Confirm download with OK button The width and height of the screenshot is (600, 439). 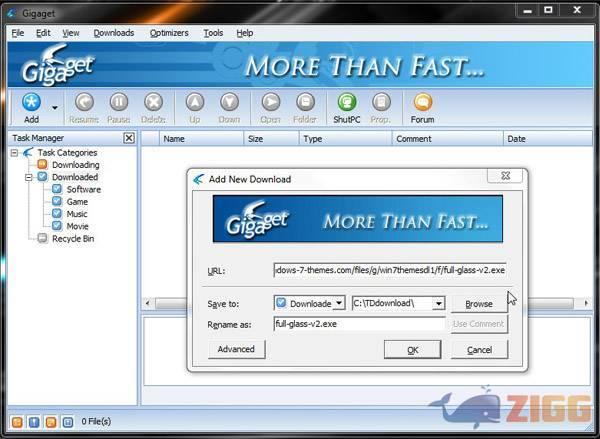(412, 350)
